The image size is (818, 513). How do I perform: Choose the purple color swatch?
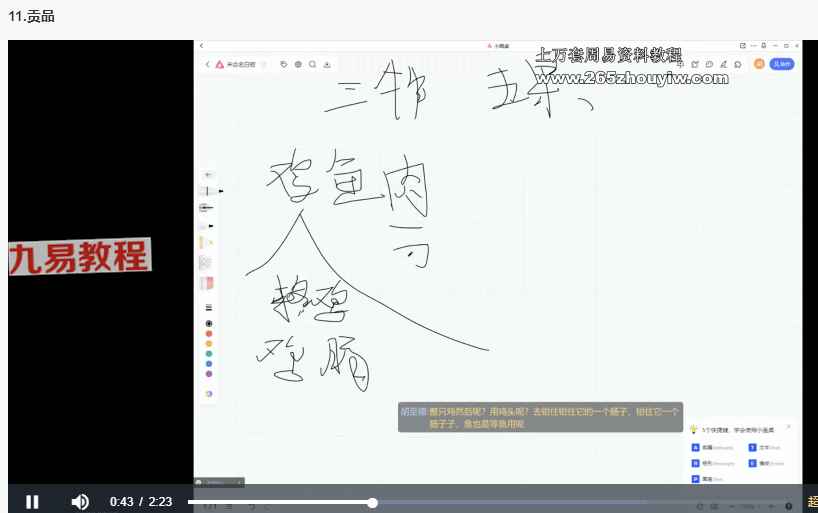(x=209, y=374)
